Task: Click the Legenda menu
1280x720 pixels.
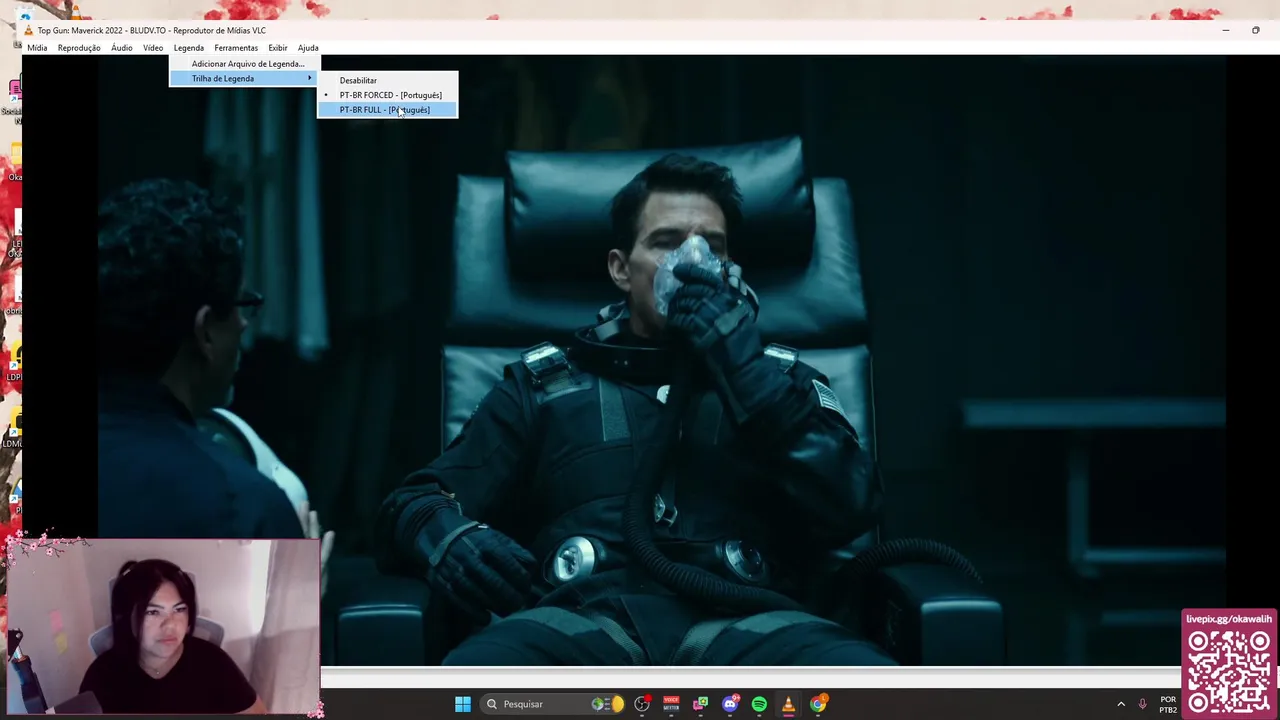Action: pyautogui.click(x=189, y=48)
